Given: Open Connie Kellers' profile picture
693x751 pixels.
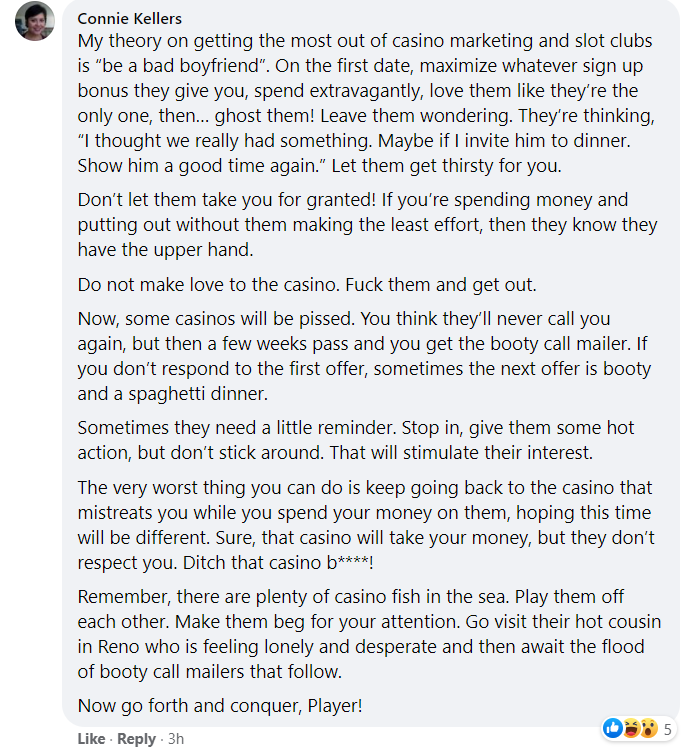Looking at the screenshot, I should point(35,22).
